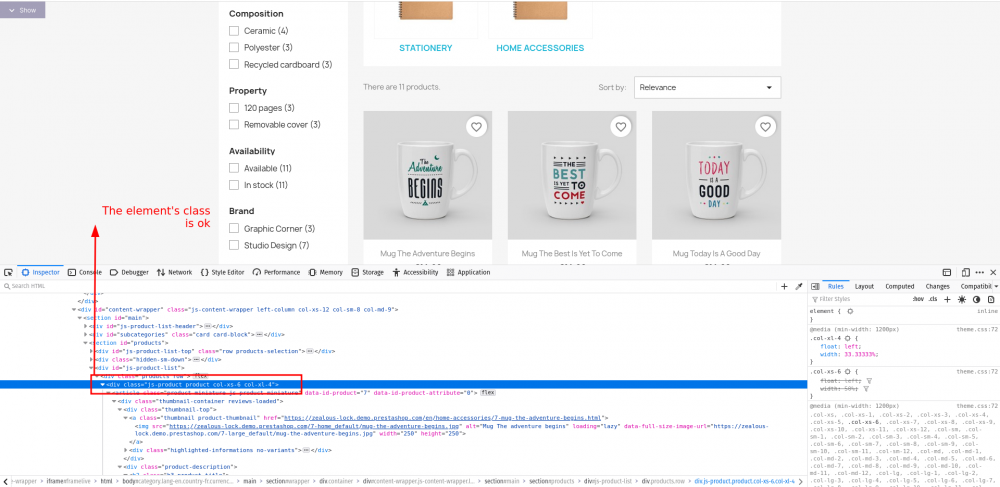Switch sidebar to the Layout tab
The image size is (1000, 487).
coord(864,287)
